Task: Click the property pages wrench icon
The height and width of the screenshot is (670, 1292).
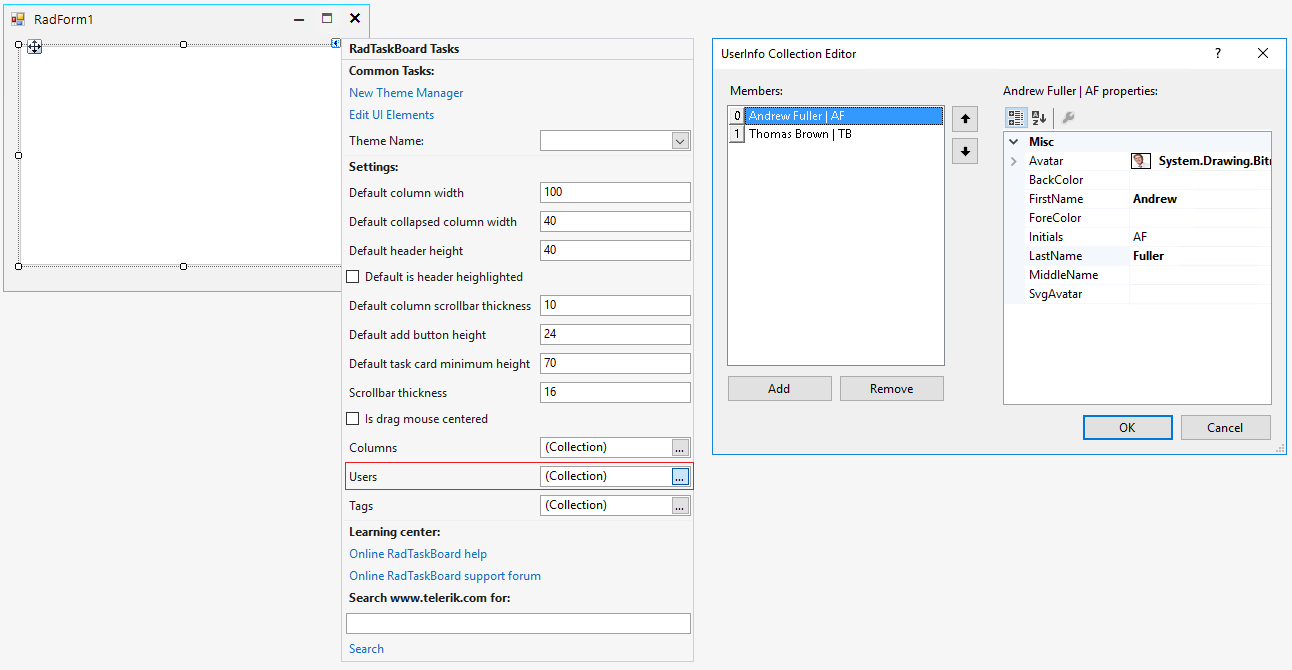Action: point(1069,118)
